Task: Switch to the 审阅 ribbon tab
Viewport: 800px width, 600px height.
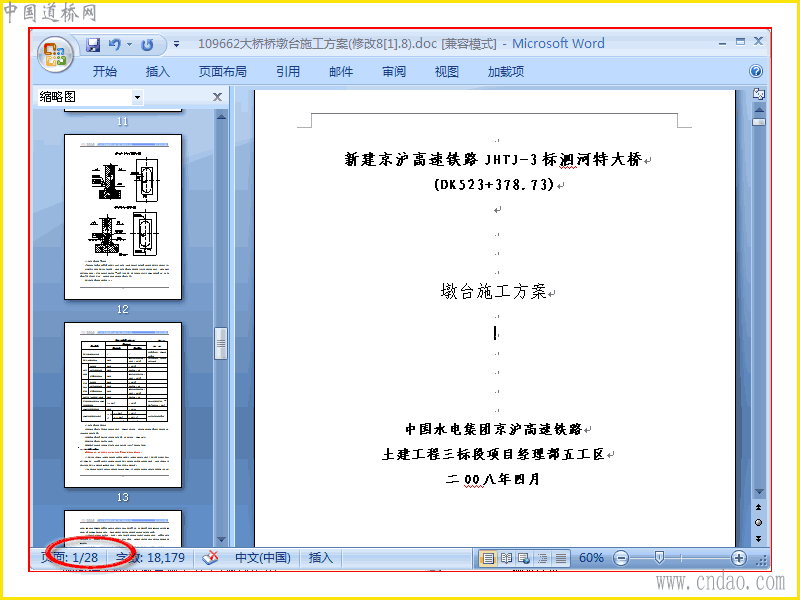Action: coord(394,71)
